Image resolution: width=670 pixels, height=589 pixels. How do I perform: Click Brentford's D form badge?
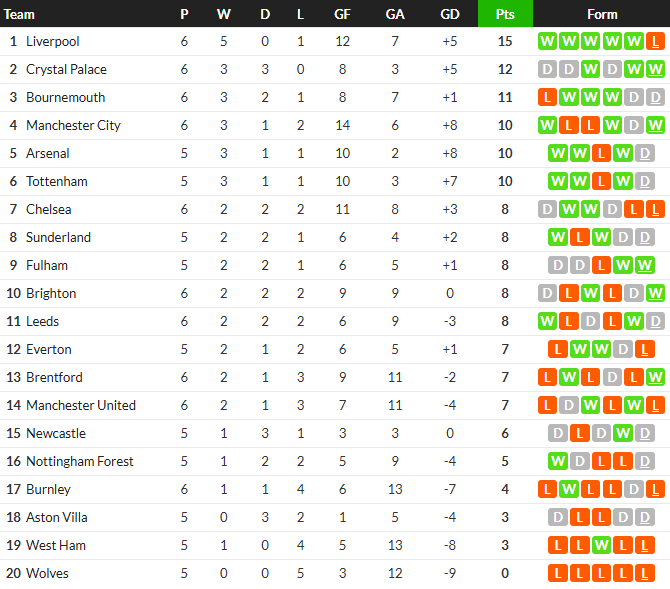tap(612, 378)
